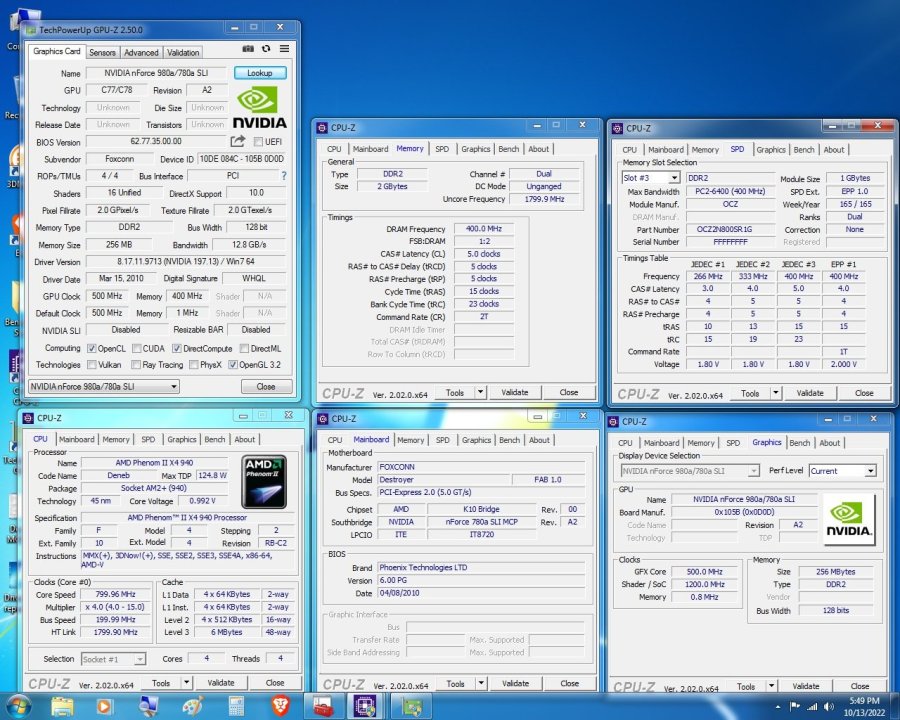Screen dimensions: 900x720
Task: Click Validate in the CPU-Z Mainboard window
Action: [516, 684]
